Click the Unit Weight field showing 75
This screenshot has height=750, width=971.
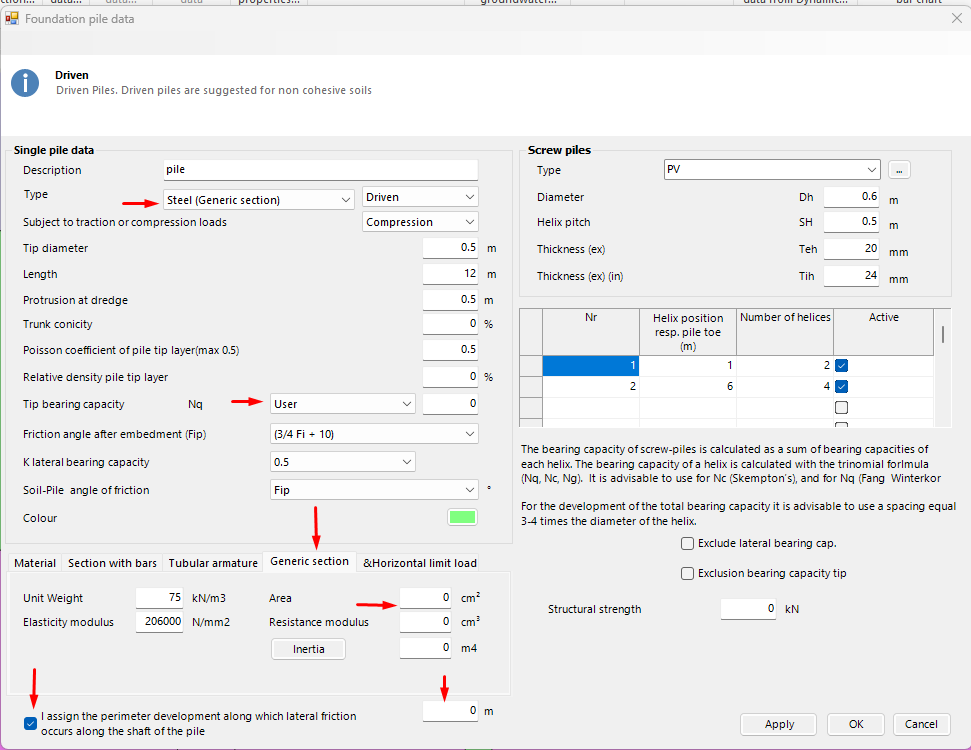tap(159, 598)
